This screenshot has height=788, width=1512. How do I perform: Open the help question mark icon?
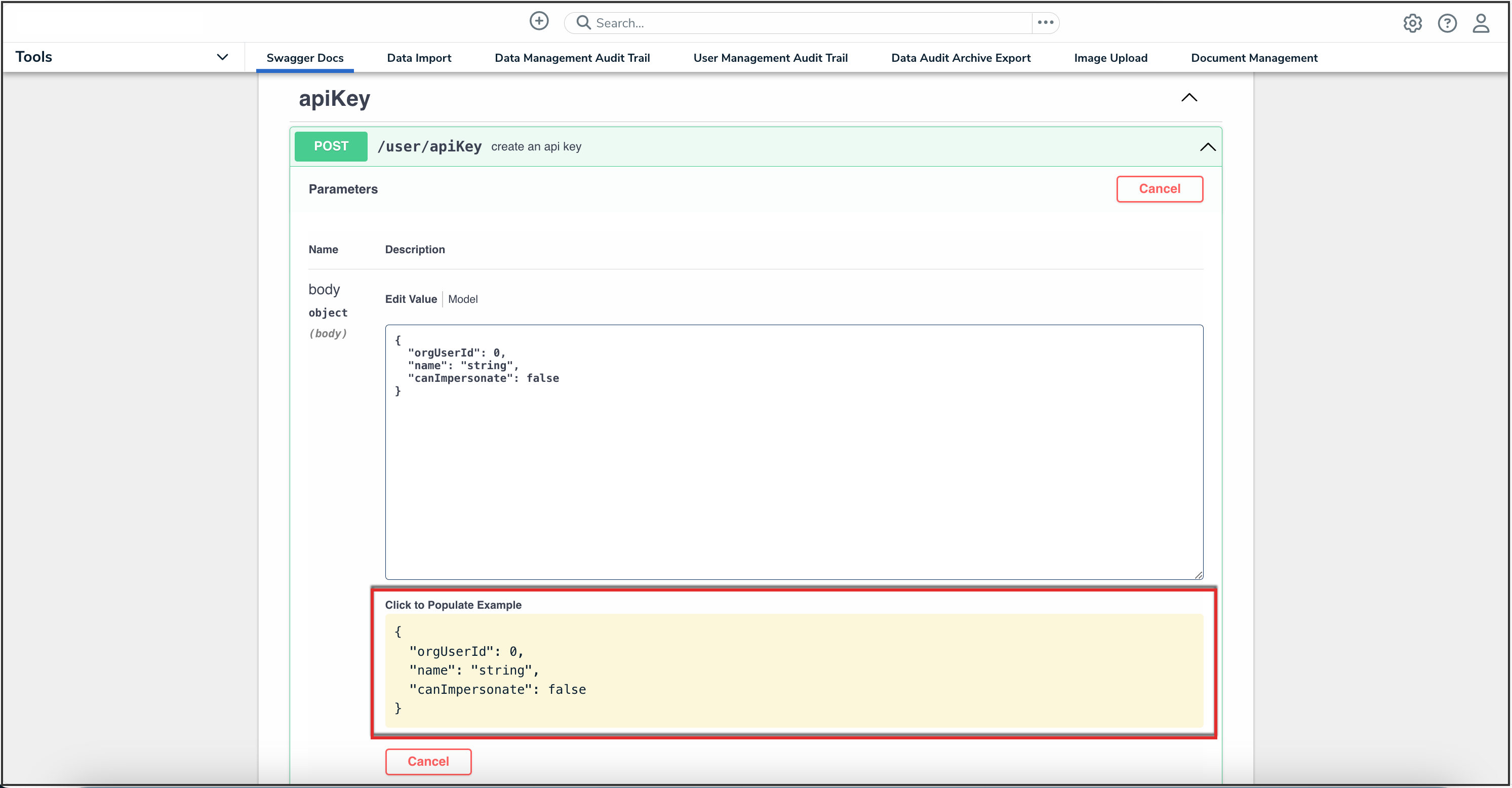point(1446,23)
